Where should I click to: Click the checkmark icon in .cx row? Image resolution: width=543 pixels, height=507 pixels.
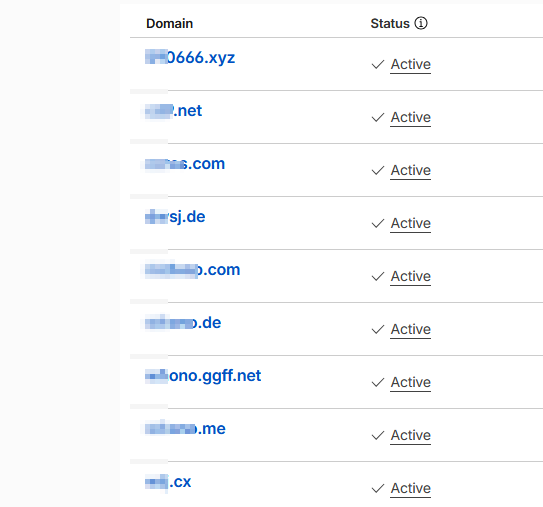(378, 488)
